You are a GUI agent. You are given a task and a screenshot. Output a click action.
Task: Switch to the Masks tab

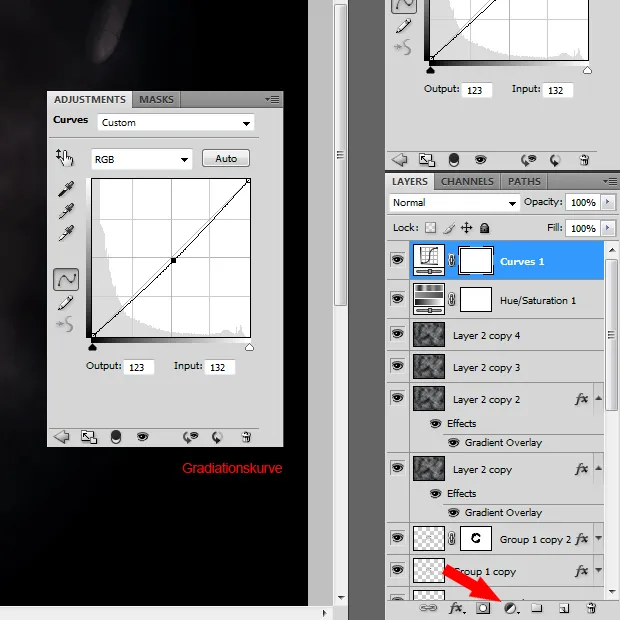[156, 100]
